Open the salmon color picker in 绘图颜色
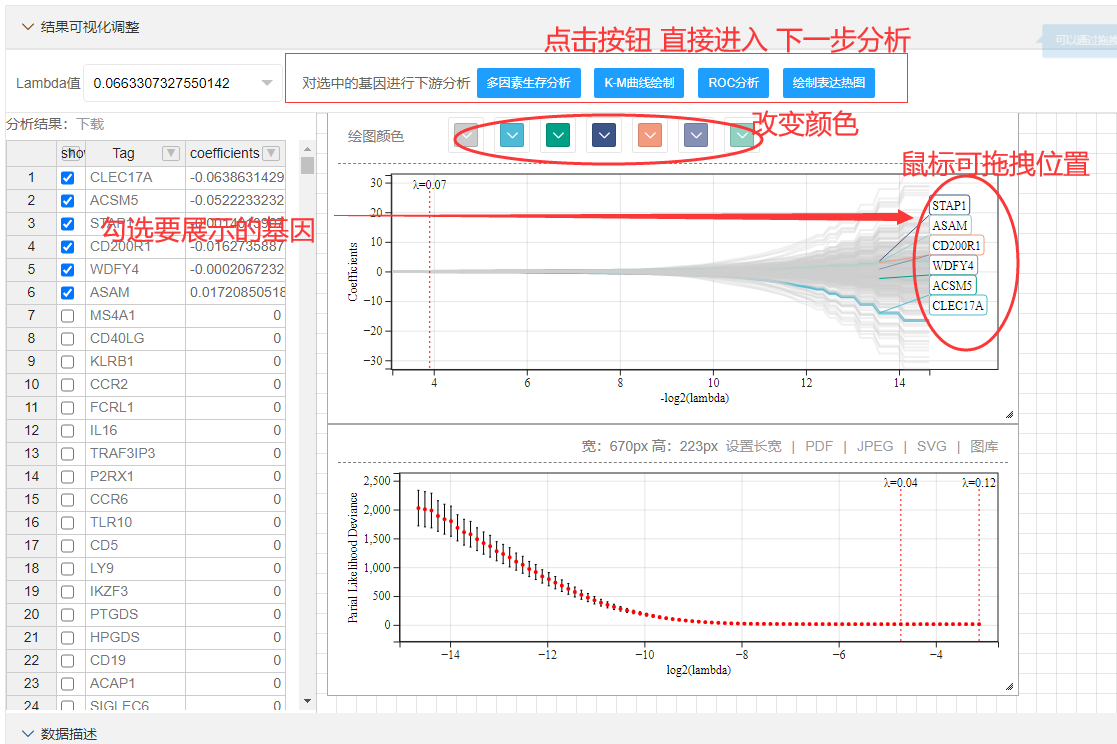Image resolution: width=1117 pixels, height=744 pixels. [x=649, y=133]
